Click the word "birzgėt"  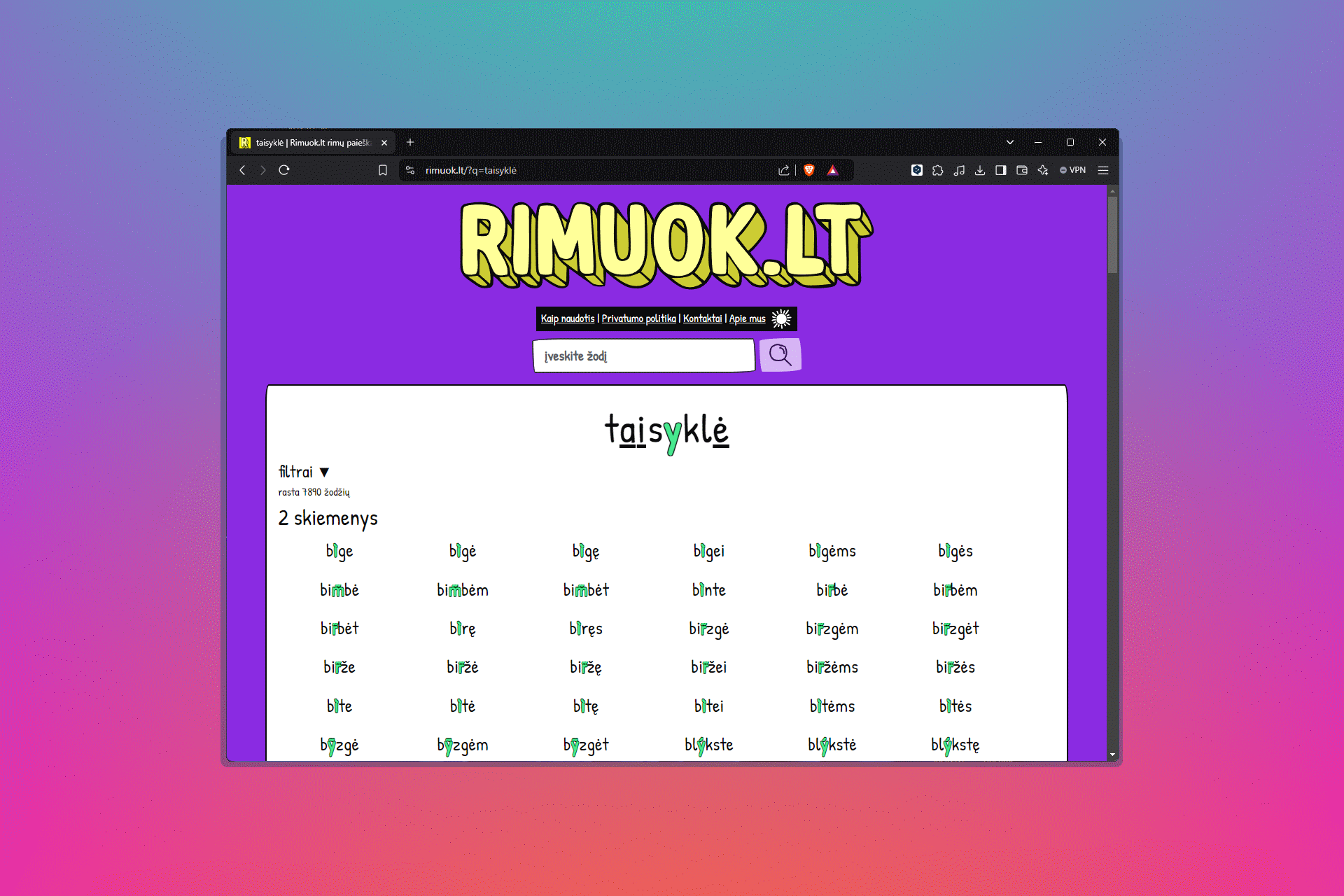coord(955,629)
